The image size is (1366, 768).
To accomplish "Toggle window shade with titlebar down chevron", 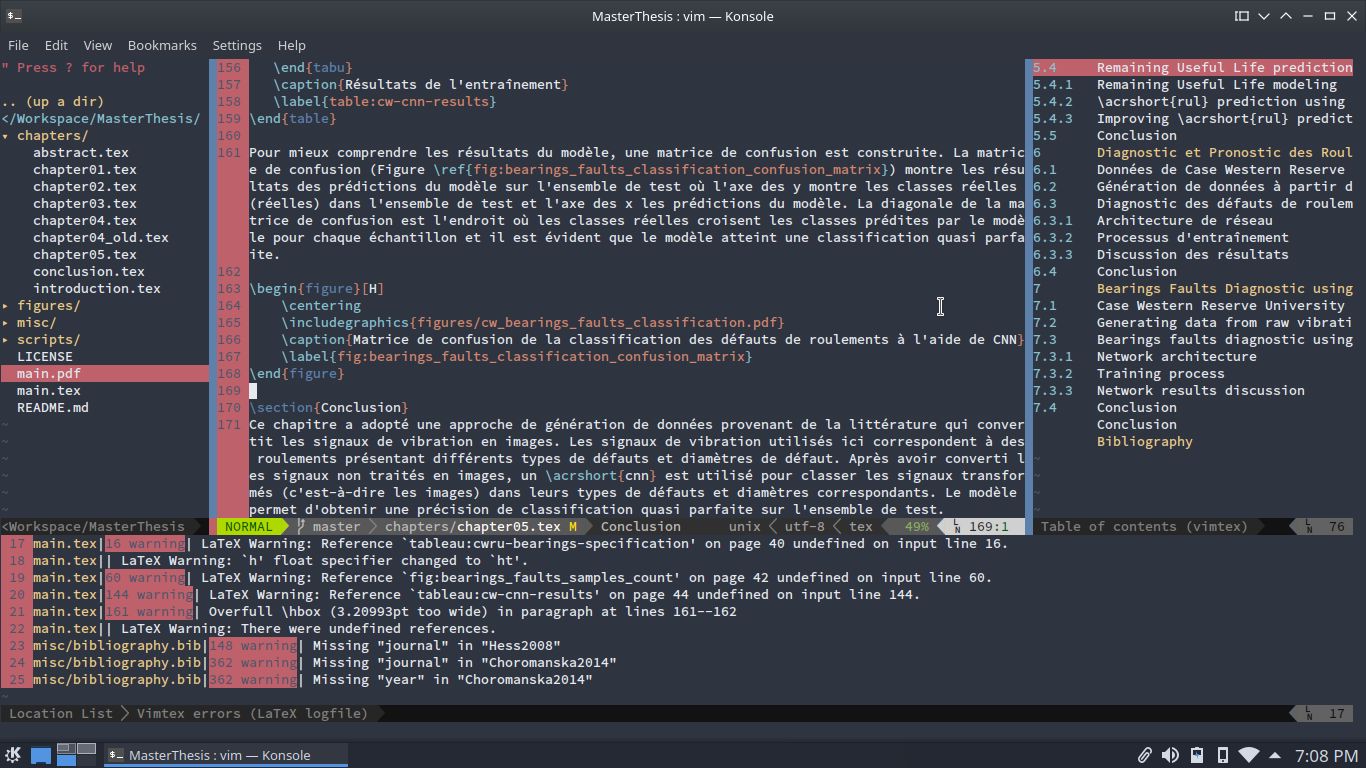I will pos(1264,16).
